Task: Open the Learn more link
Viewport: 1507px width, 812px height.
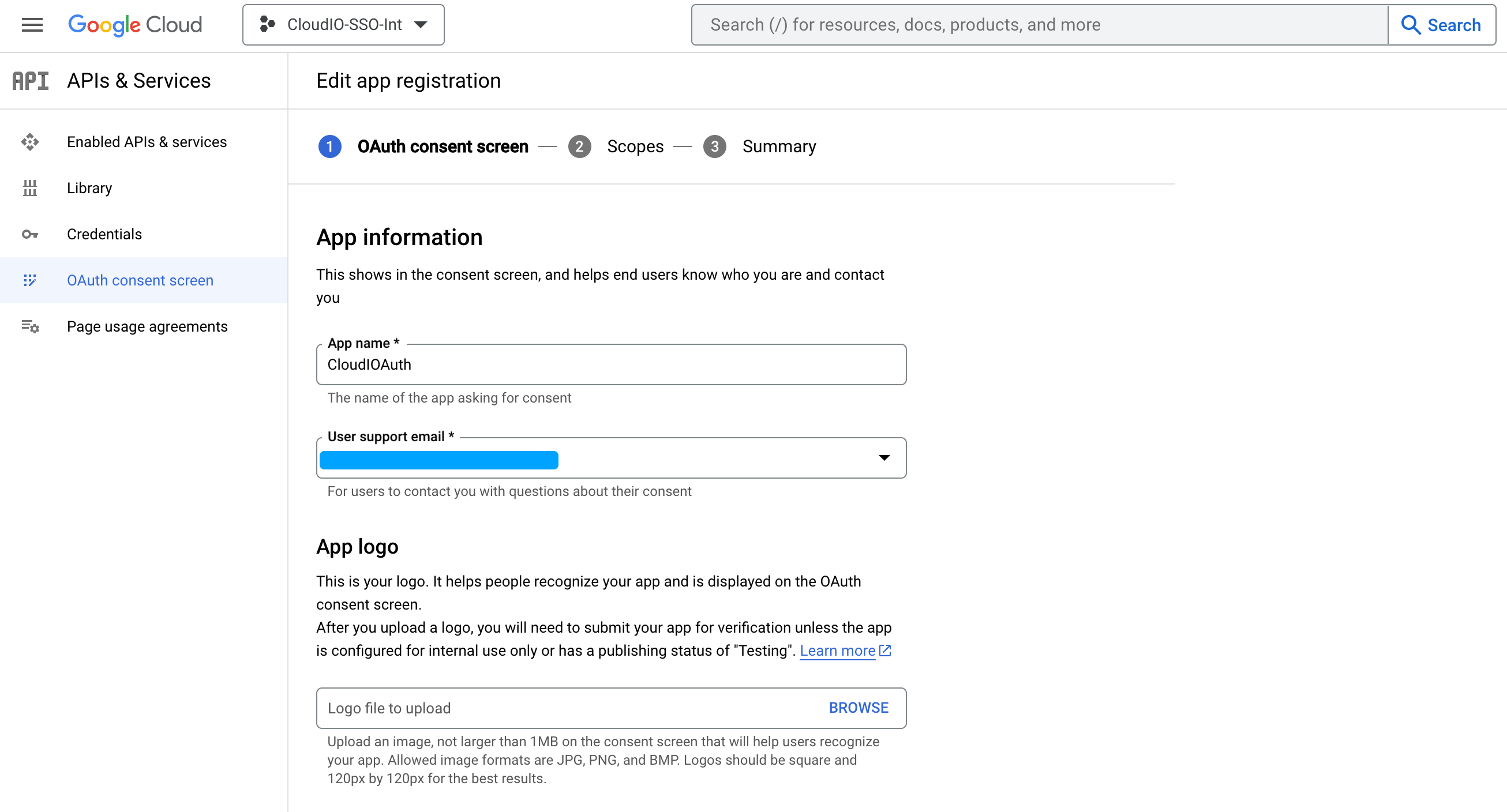Action: tap(837, 651)
